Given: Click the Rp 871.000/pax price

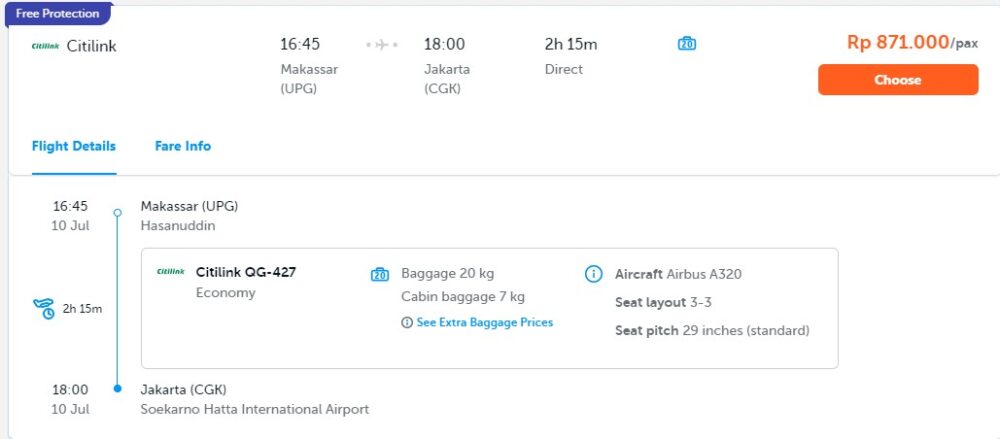Looking at the screenshot, I should 912,43.
